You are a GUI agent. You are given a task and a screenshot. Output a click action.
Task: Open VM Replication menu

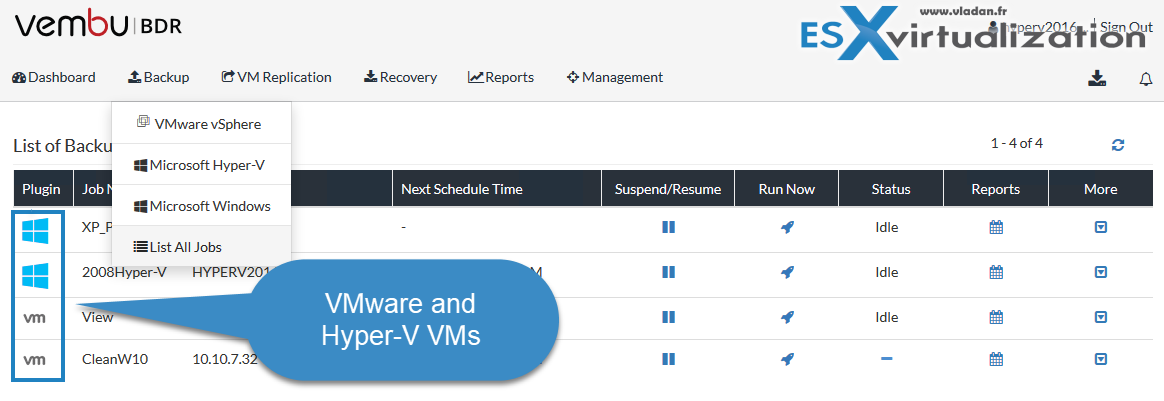(x=276, y=77)
